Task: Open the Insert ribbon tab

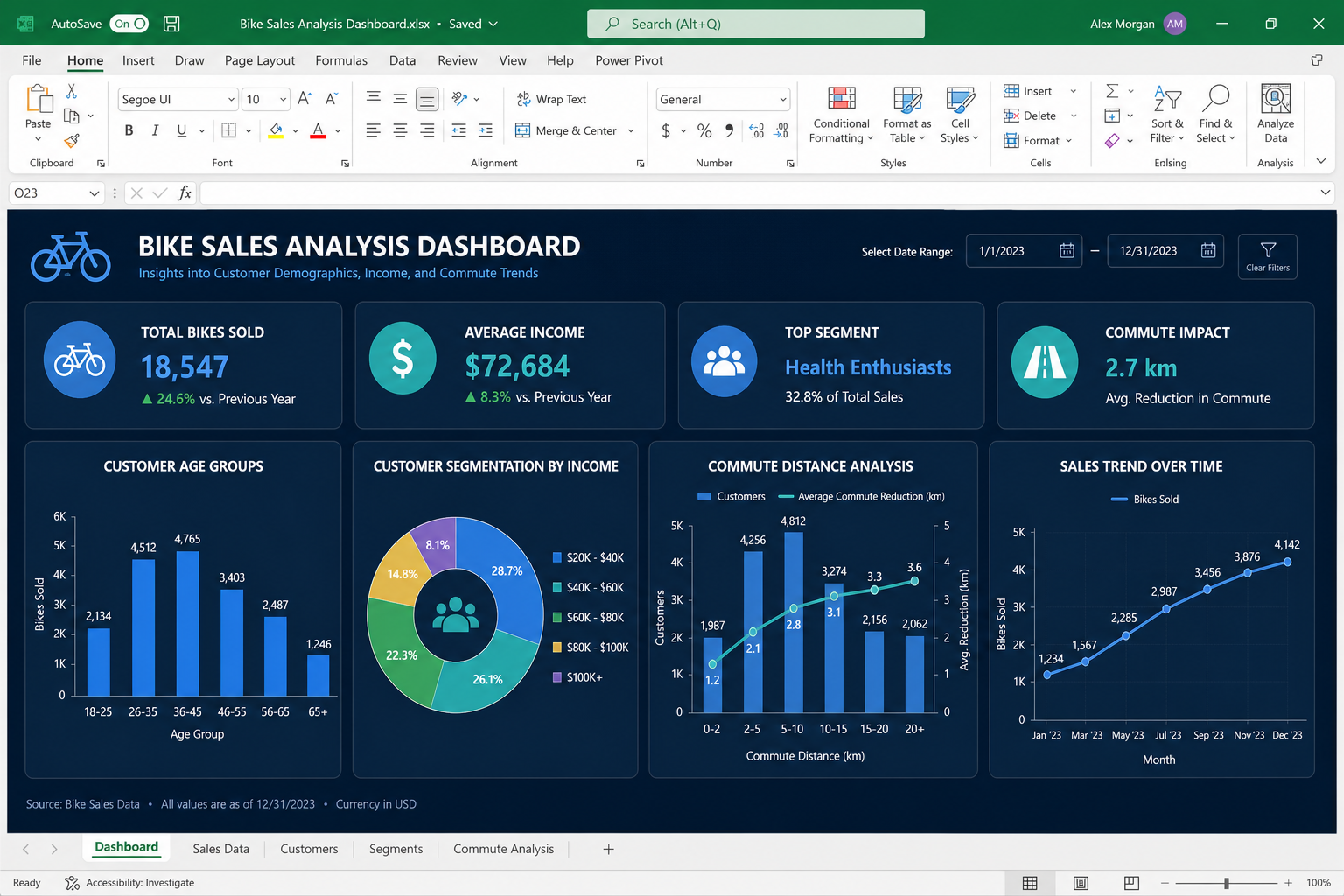Action: (x=138, y=60)
